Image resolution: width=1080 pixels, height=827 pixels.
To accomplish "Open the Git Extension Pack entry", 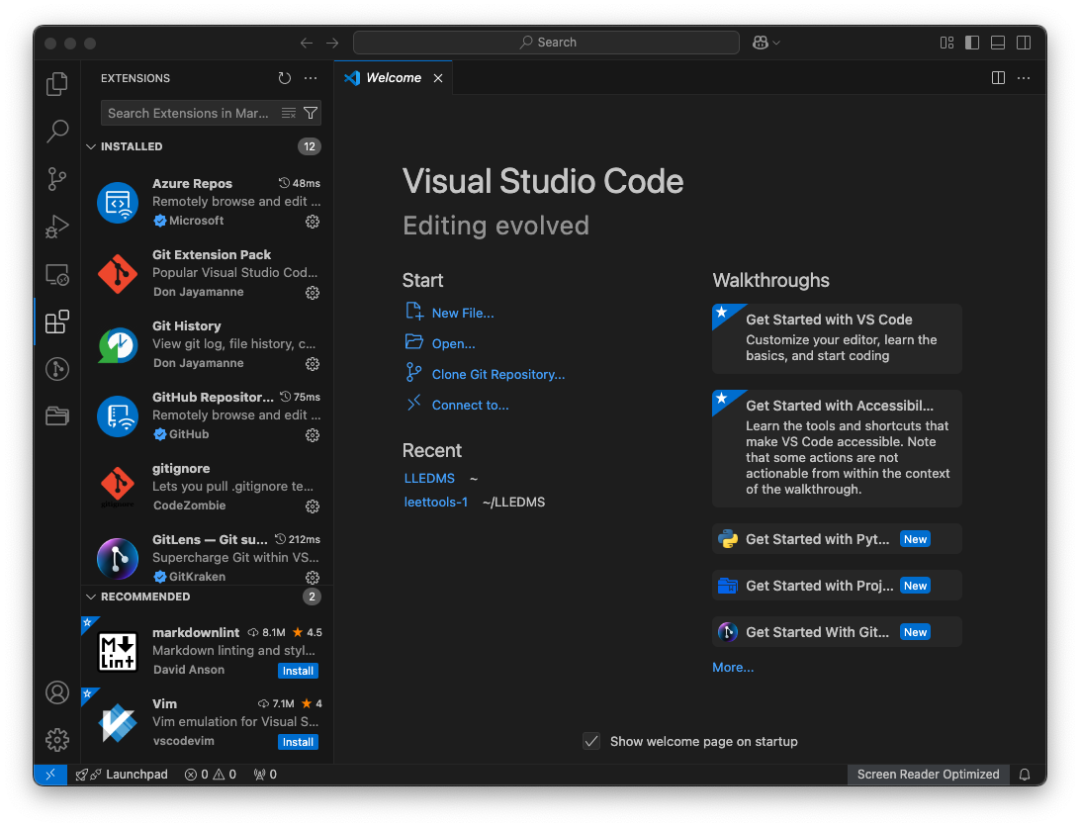I will point(207,273).
